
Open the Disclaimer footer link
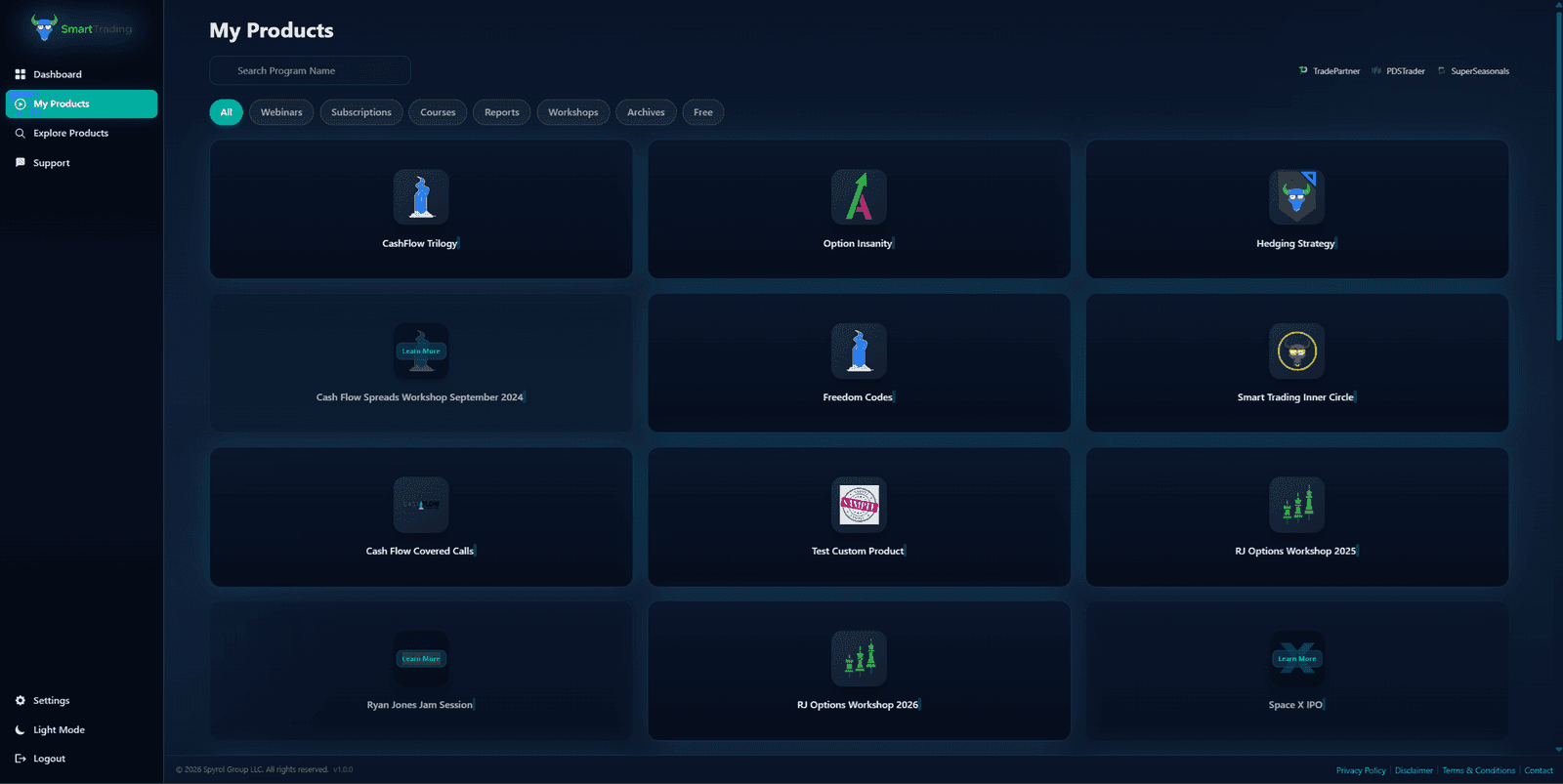tap(1414, 770)
